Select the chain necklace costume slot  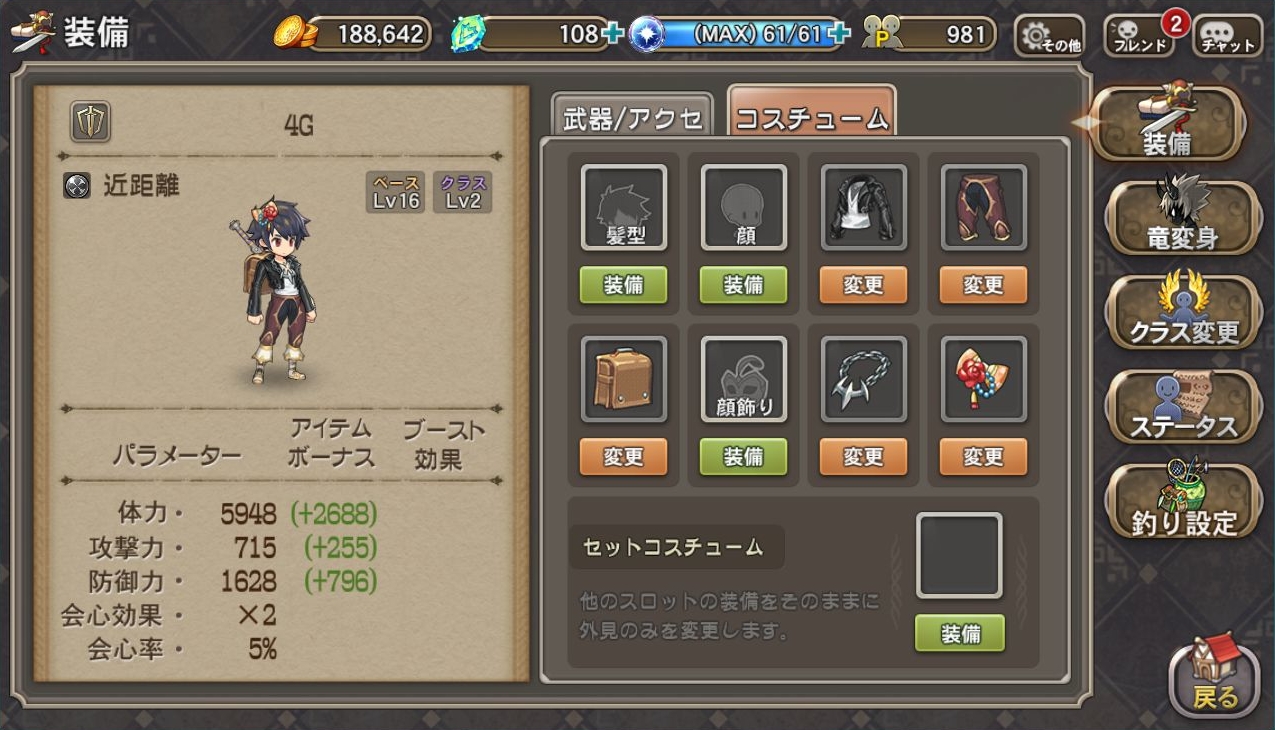point(864,379)
